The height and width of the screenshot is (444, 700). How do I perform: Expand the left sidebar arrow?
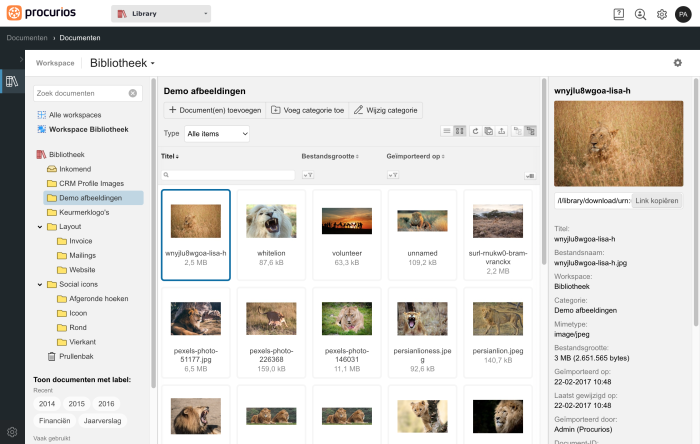point(21,59)
